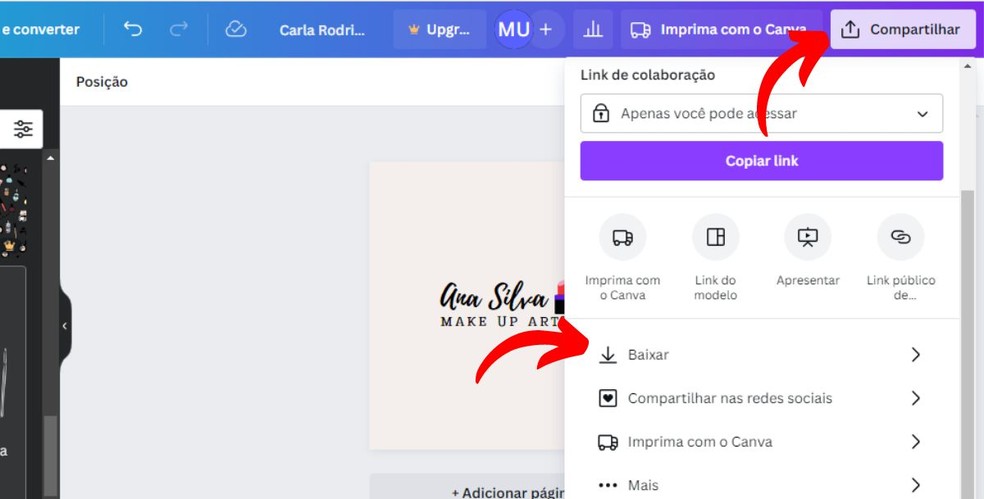Click the share panel scroll up arrow

click(968, 65)
